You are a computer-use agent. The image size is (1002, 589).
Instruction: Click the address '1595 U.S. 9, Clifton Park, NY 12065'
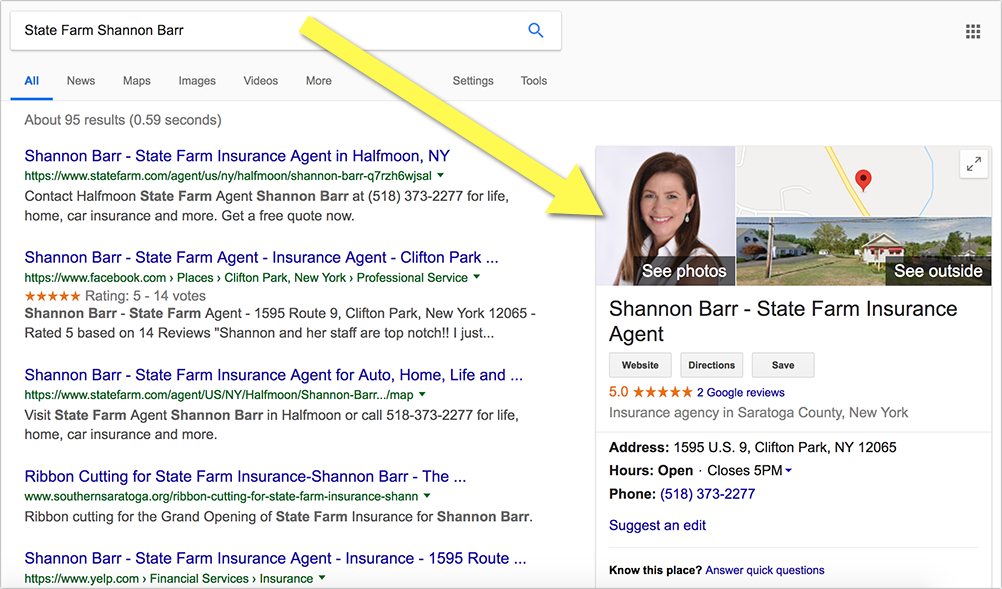click(x=785, y=447)
